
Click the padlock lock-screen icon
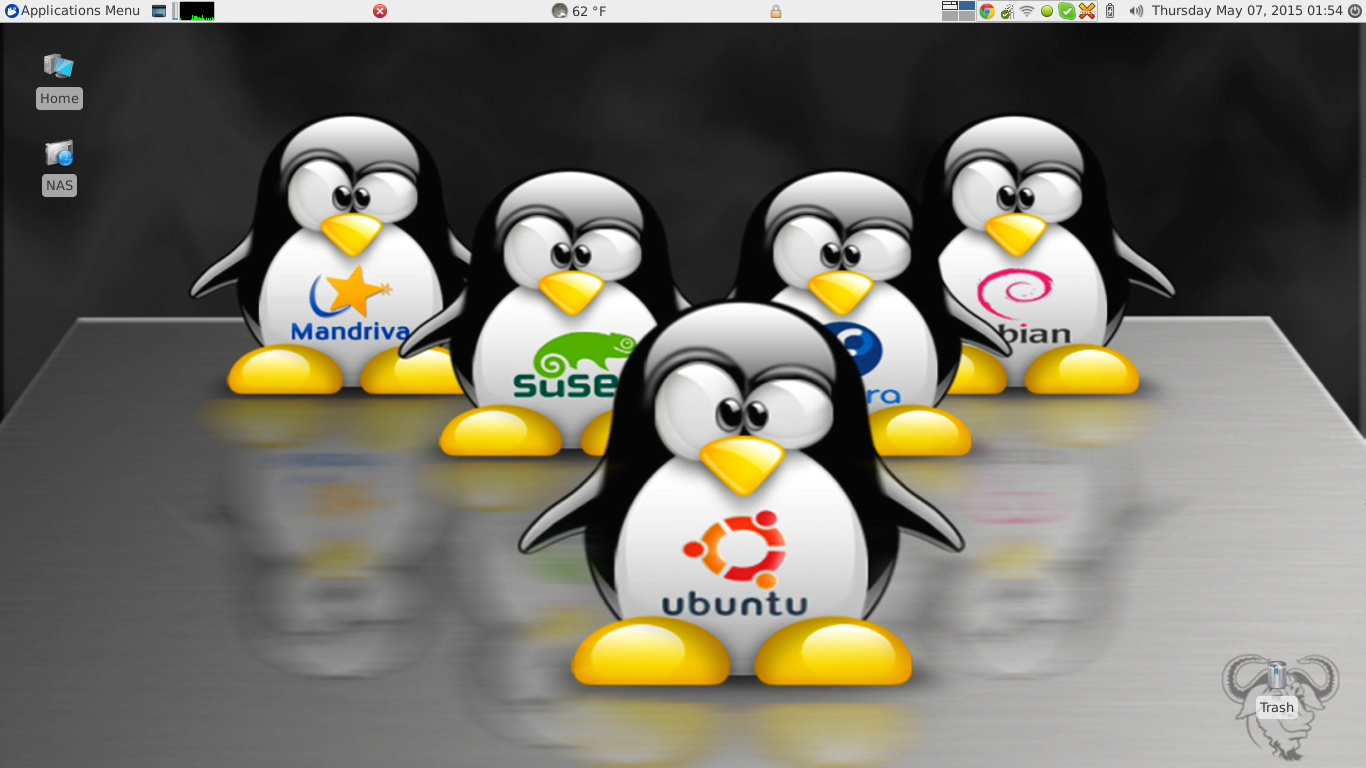pos(775,11)
